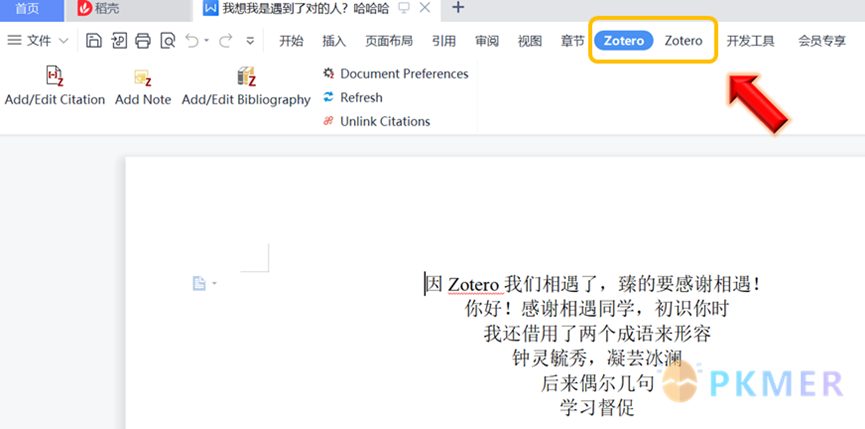This screenshot has height=429, width=865.
Task: Click the monitor icon on the document tab
Action: pyautogui.click(x=404, y=8)
